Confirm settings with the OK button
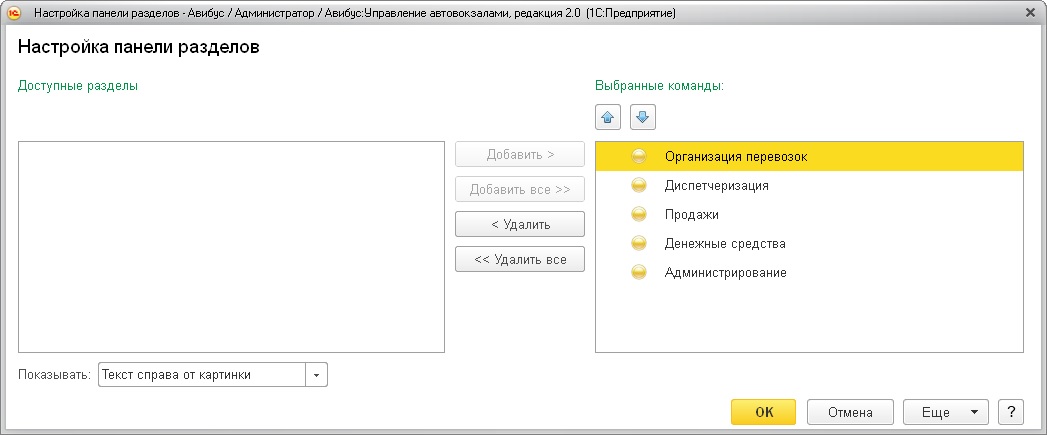This screenshot has height=435, width=1047. (x=763, y=412)
